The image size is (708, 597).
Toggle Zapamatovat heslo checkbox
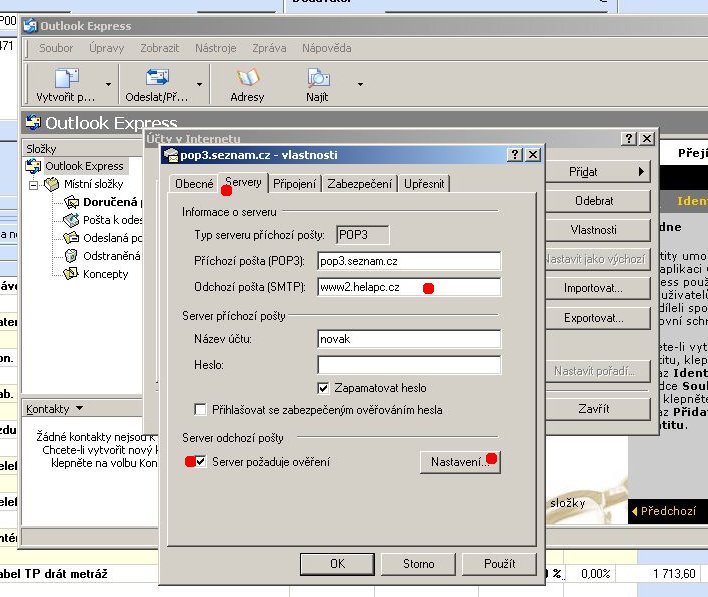[x=323, y=388]
